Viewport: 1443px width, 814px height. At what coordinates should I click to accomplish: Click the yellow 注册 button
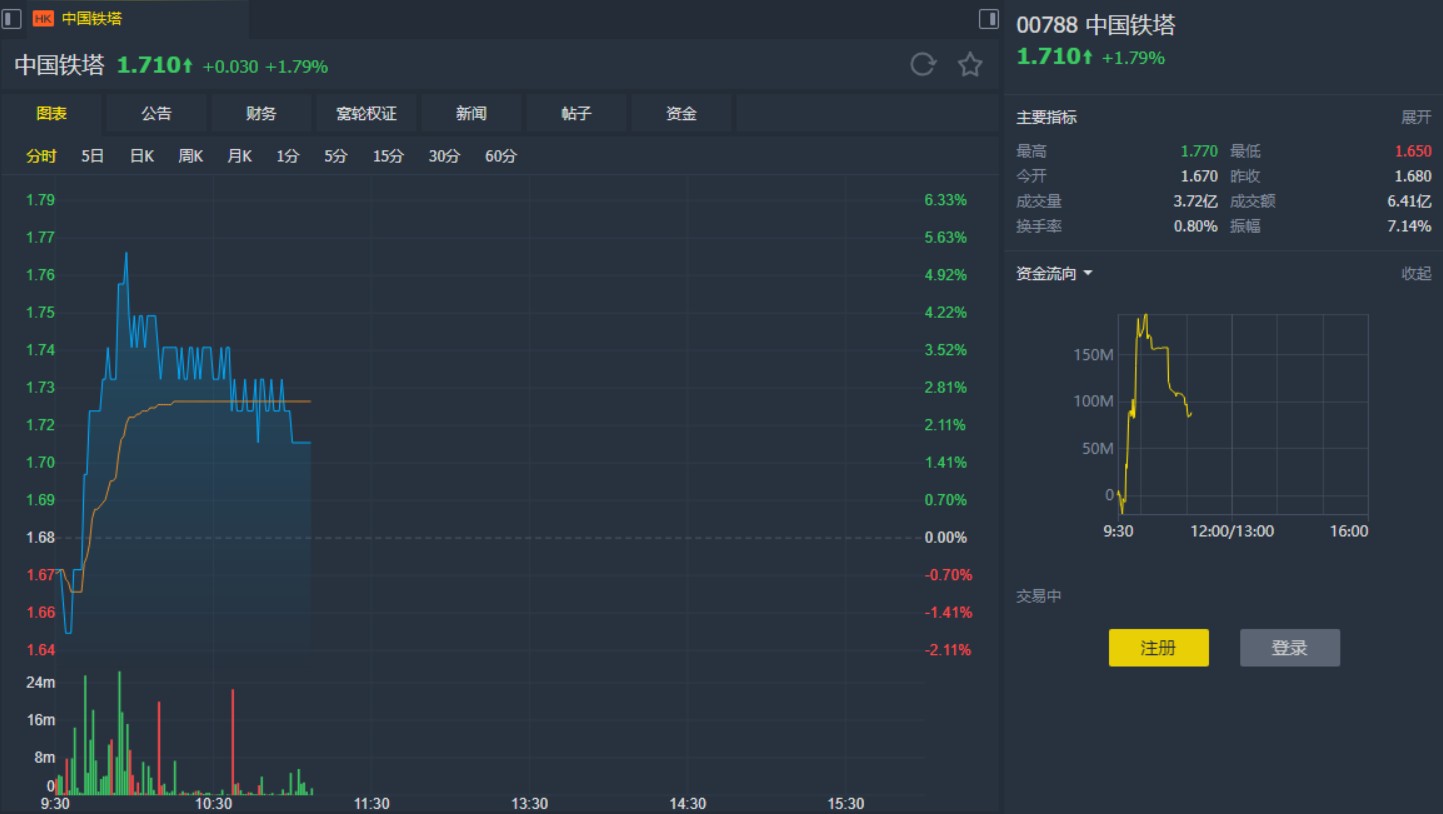click(x=1158, y=648)
